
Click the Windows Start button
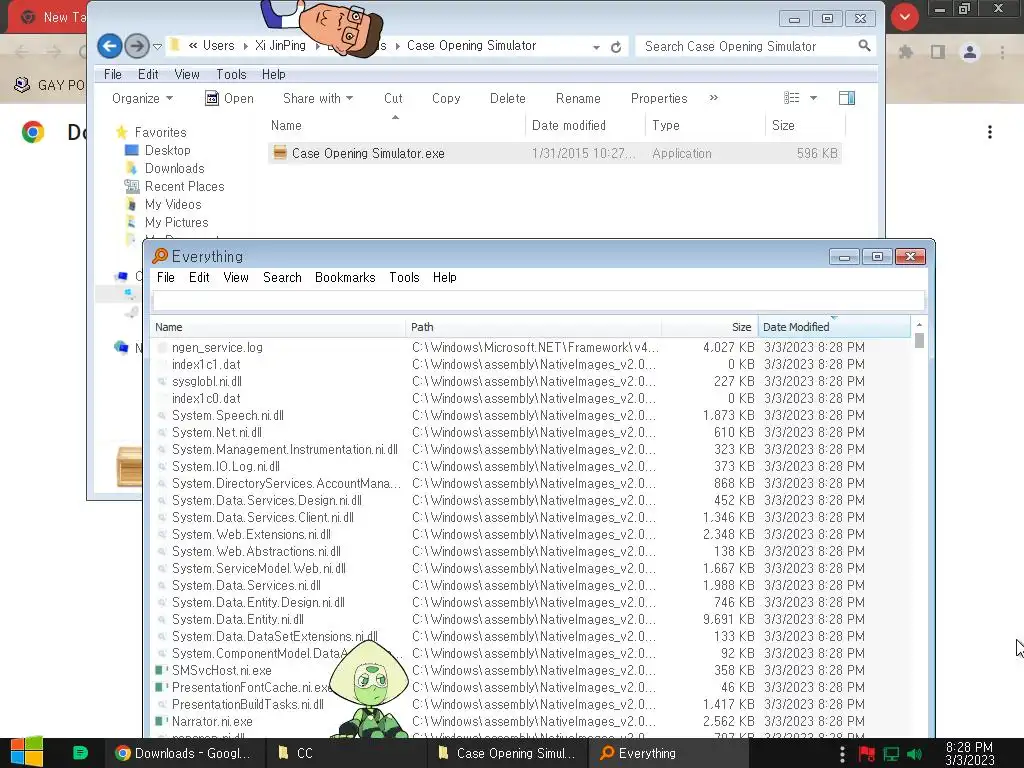click(26, 753)
